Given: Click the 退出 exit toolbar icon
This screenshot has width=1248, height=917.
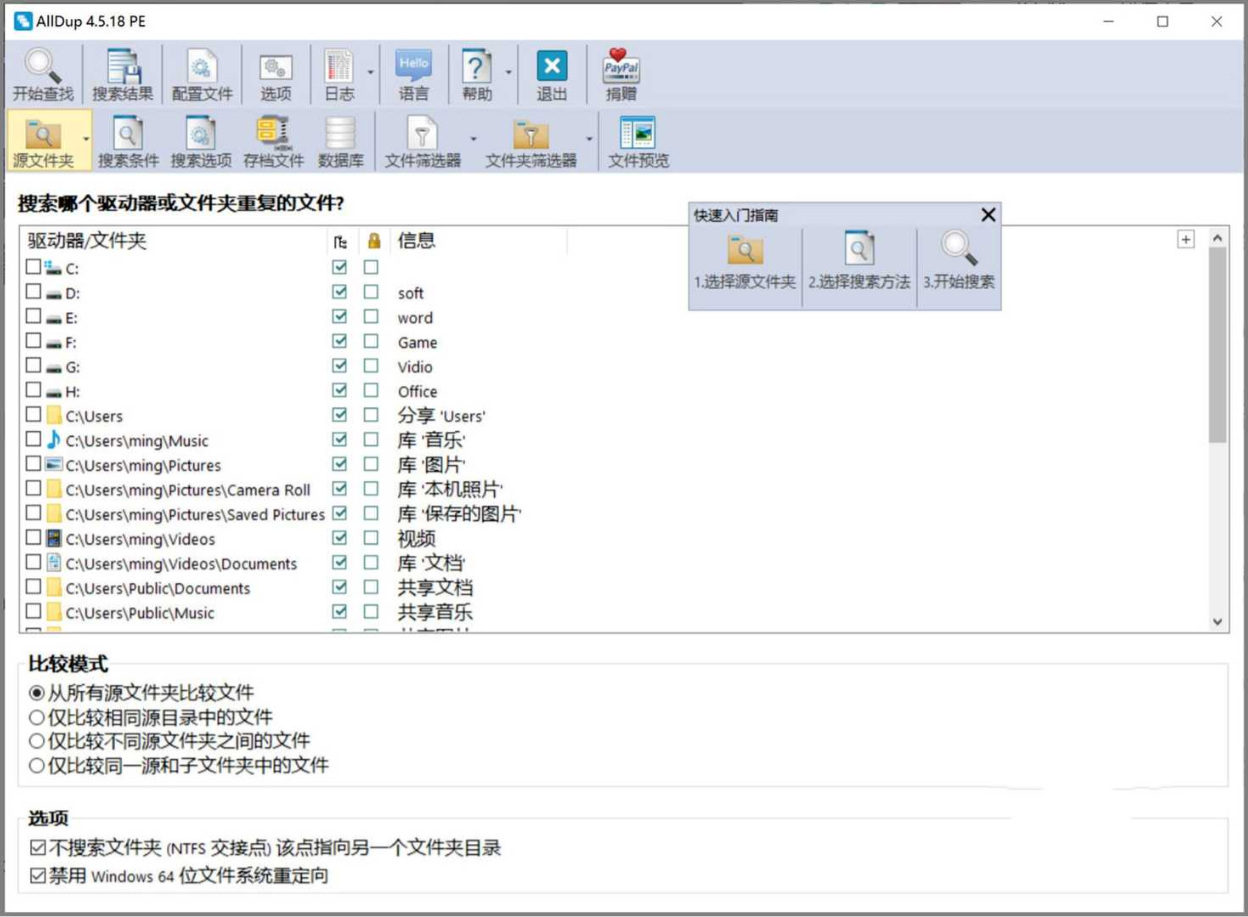Looking at the screenshot, I should click(x=552, y=75).
